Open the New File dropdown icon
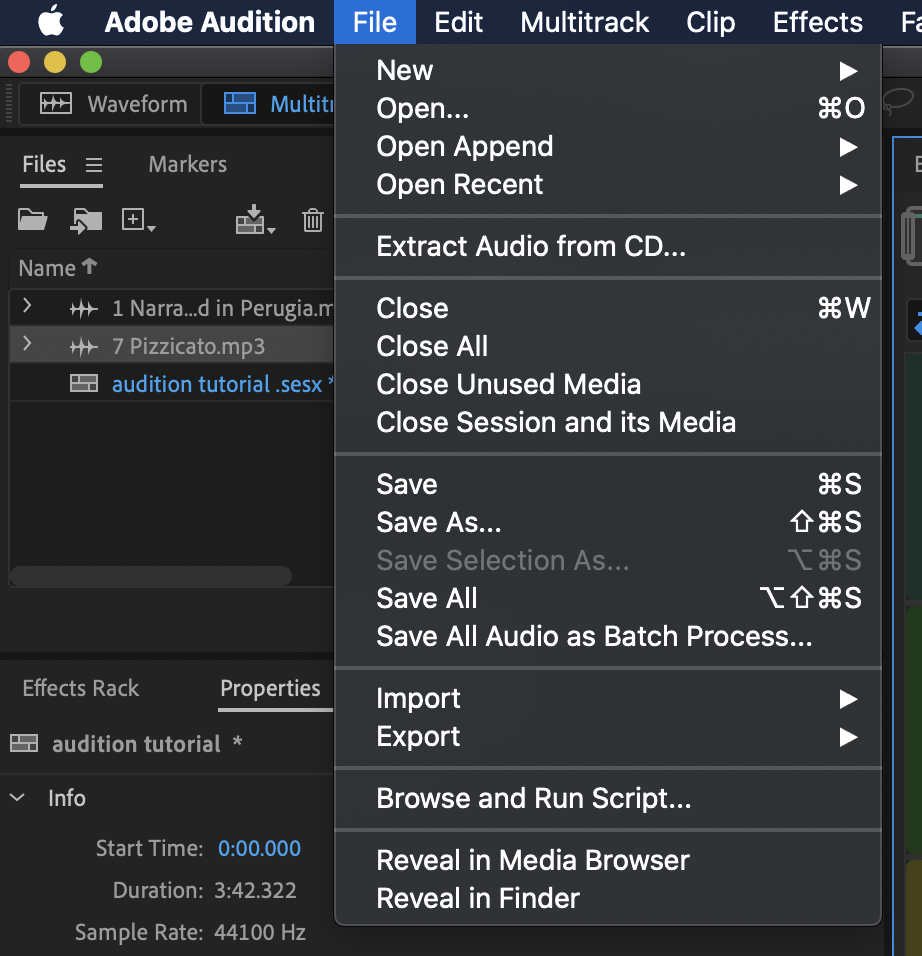The image size is (922, 956). click(138, 220)
